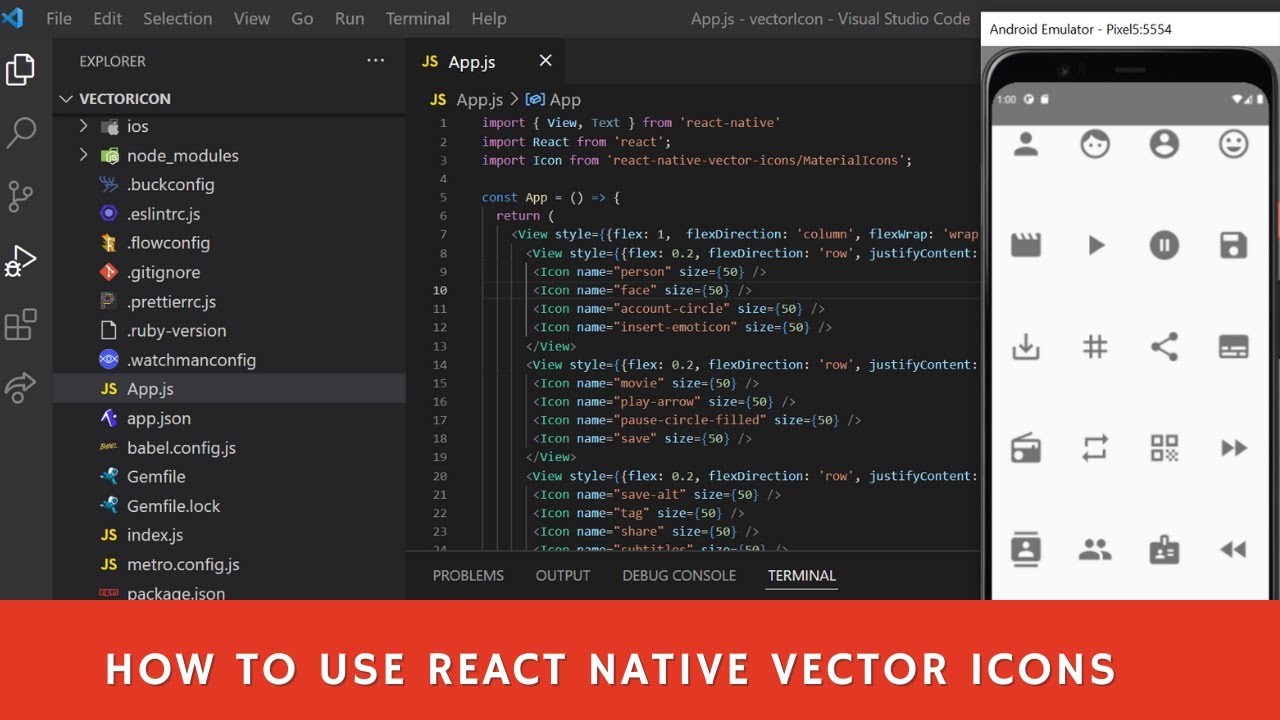1280x720 pixels.
Task: Click the fast-forward icon in emulator
Action: [1234, 448]
